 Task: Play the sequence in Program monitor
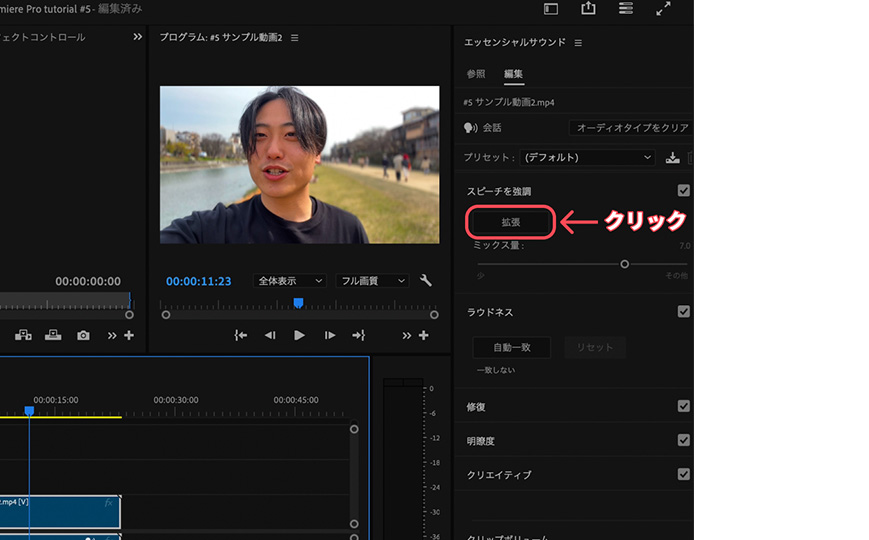click(299, 335)
